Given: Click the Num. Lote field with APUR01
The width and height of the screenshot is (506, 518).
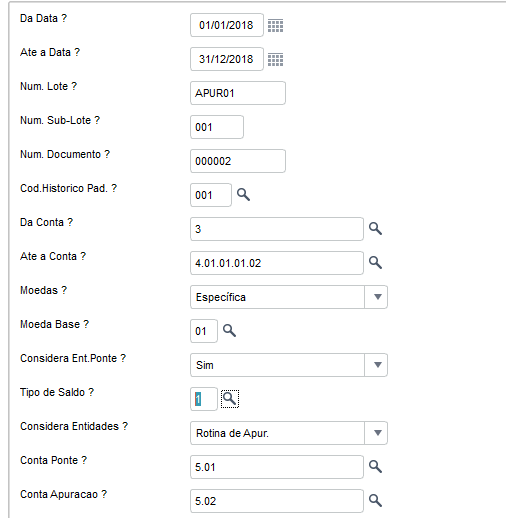Looking at the screenshot, I should coord(238,93).
